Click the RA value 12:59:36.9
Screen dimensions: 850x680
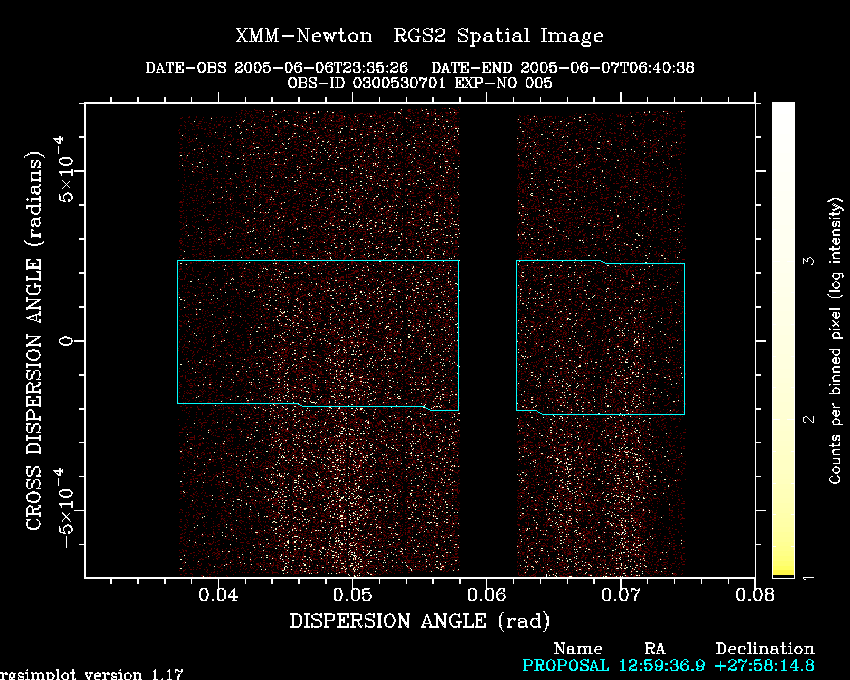tap(662, 665)
